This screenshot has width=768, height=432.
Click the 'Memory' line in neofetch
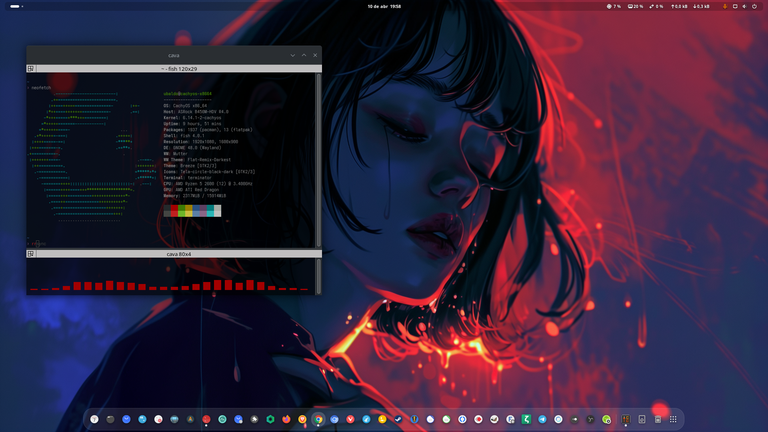click(194, 195)
